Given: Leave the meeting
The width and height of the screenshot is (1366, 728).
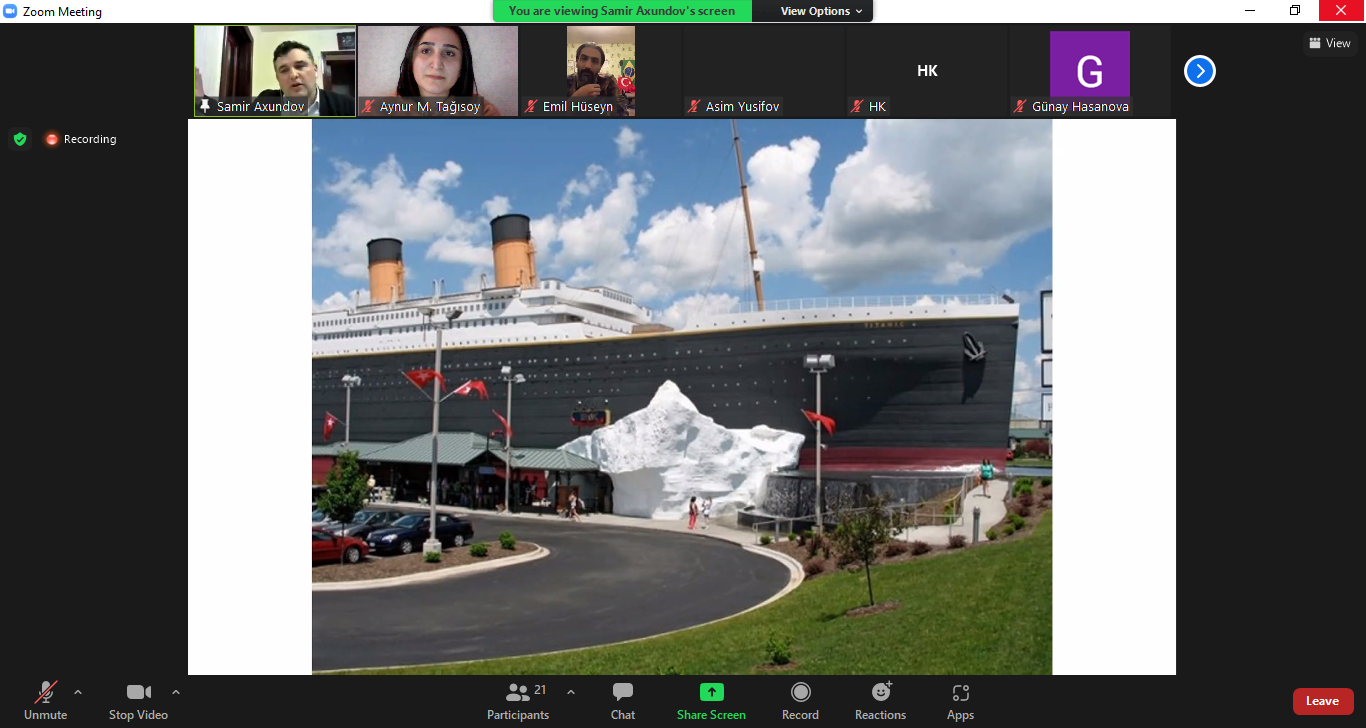Looking at the screenshot, I should (x=1322, y=701).
